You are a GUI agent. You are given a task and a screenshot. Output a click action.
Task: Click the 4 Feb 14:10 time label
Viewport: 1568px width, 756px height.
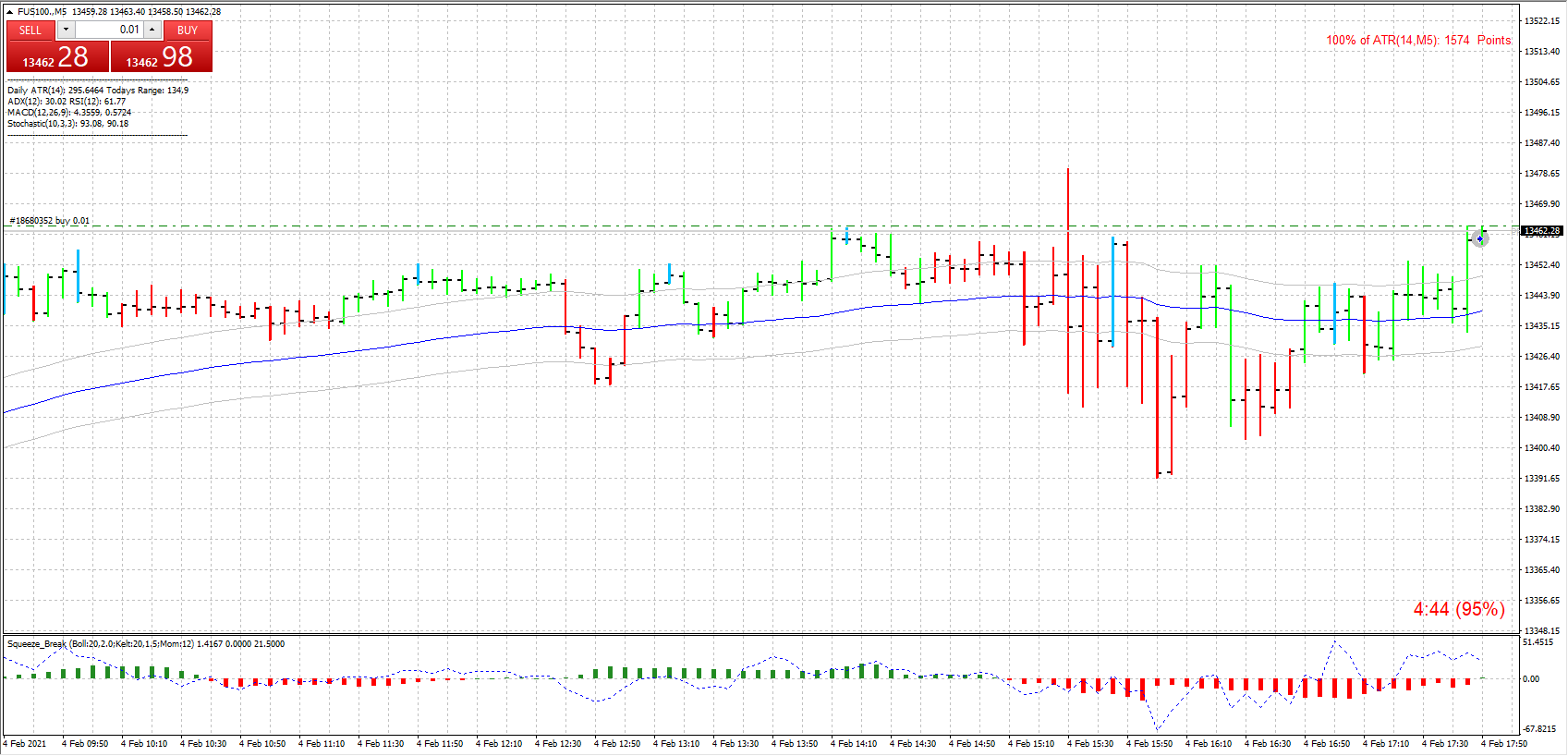(854, 744)
